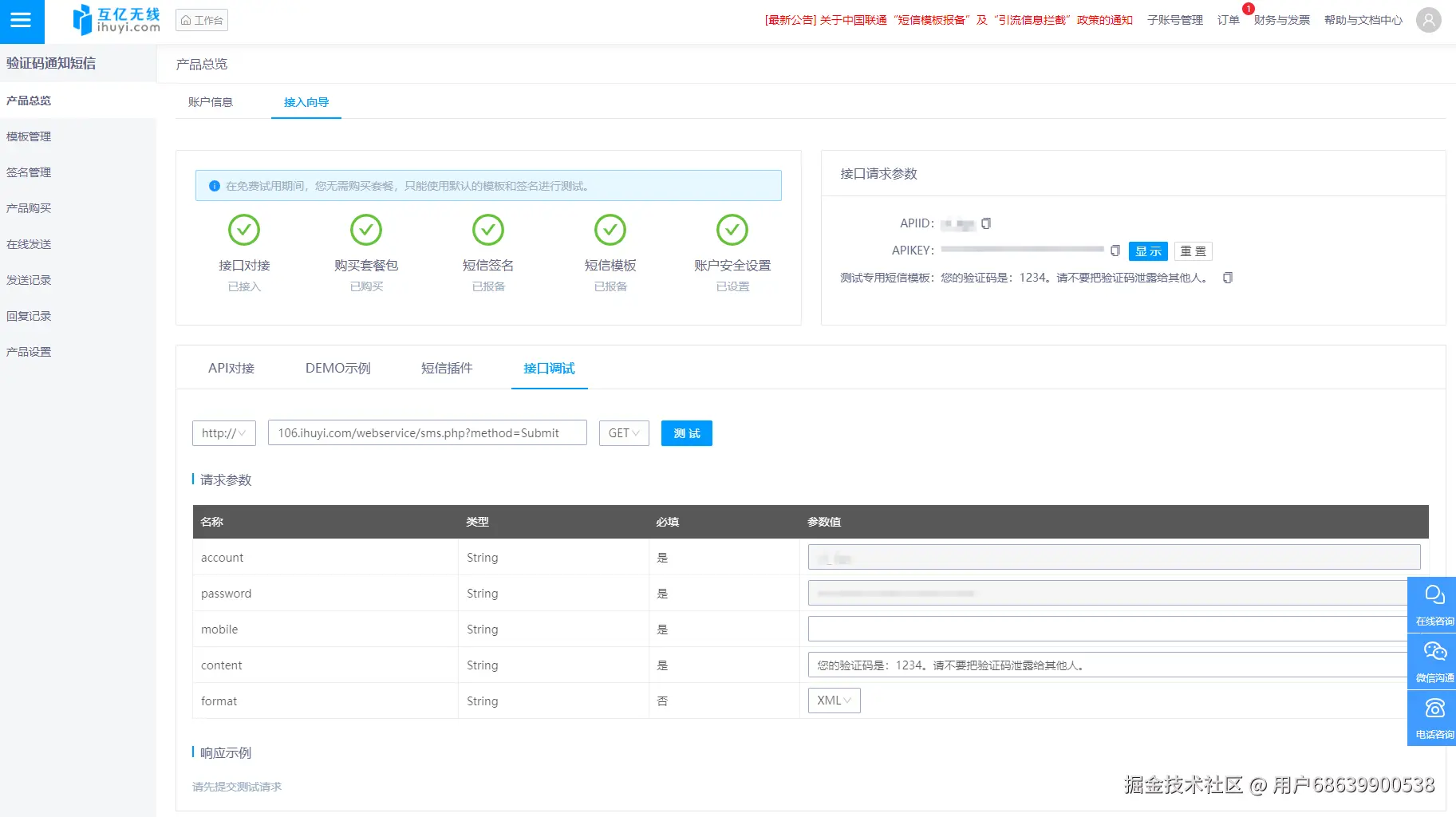Image resolution: width=1456 pixels, height=817 pixels.
Task: Click the info icon in trial notice
Action: click(x=215, y=186)
